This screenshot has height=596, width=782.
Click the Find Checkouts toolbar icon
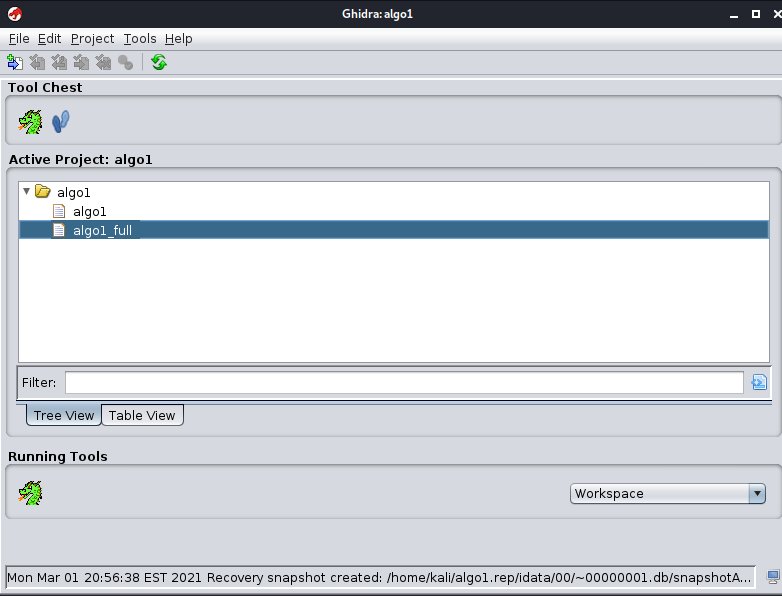(125, 62)
